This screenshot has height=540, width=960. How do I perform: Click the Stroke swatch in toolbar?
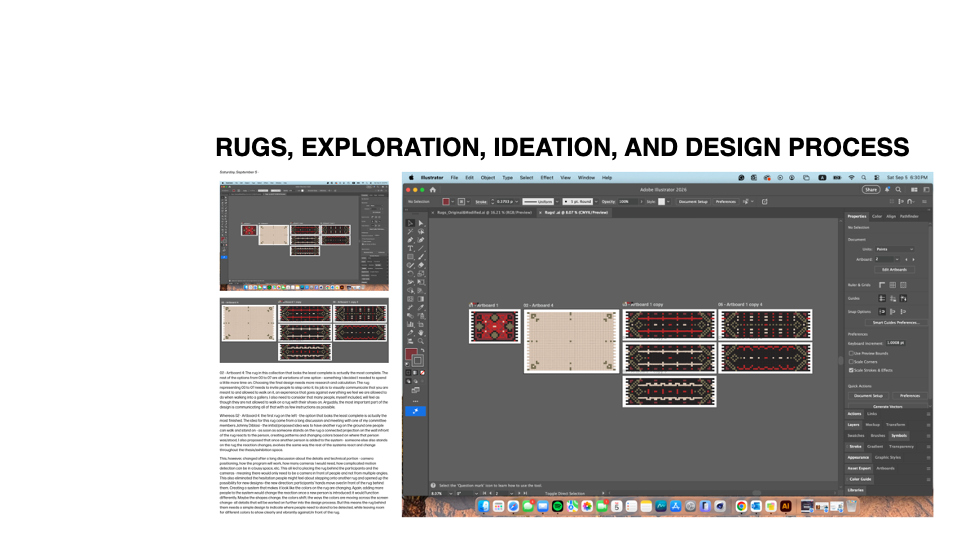pyautogui.click(x=418, y=361)
